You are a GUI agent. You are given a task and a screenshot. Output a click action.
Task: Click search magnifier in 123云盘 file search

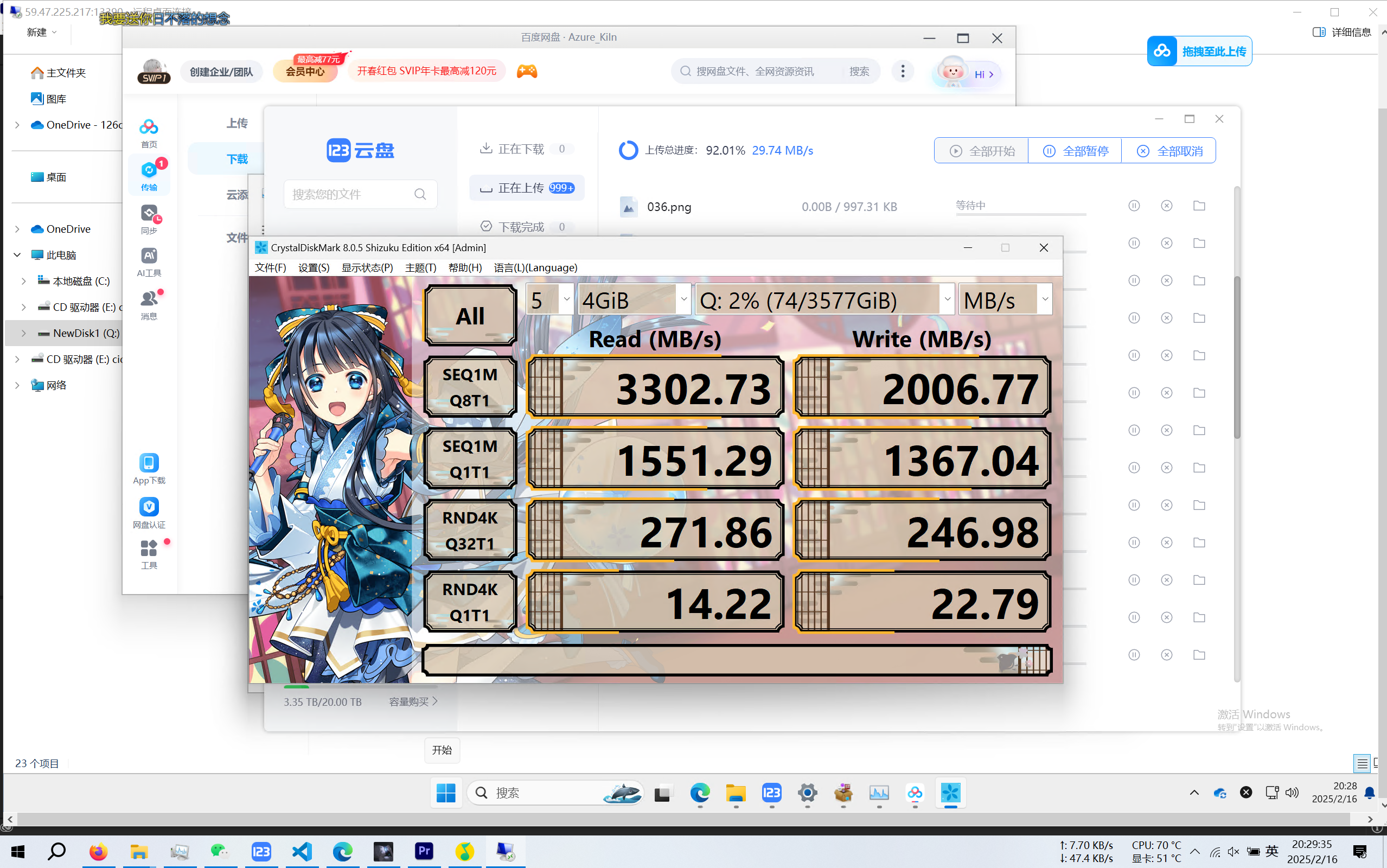tap(420, 194)
